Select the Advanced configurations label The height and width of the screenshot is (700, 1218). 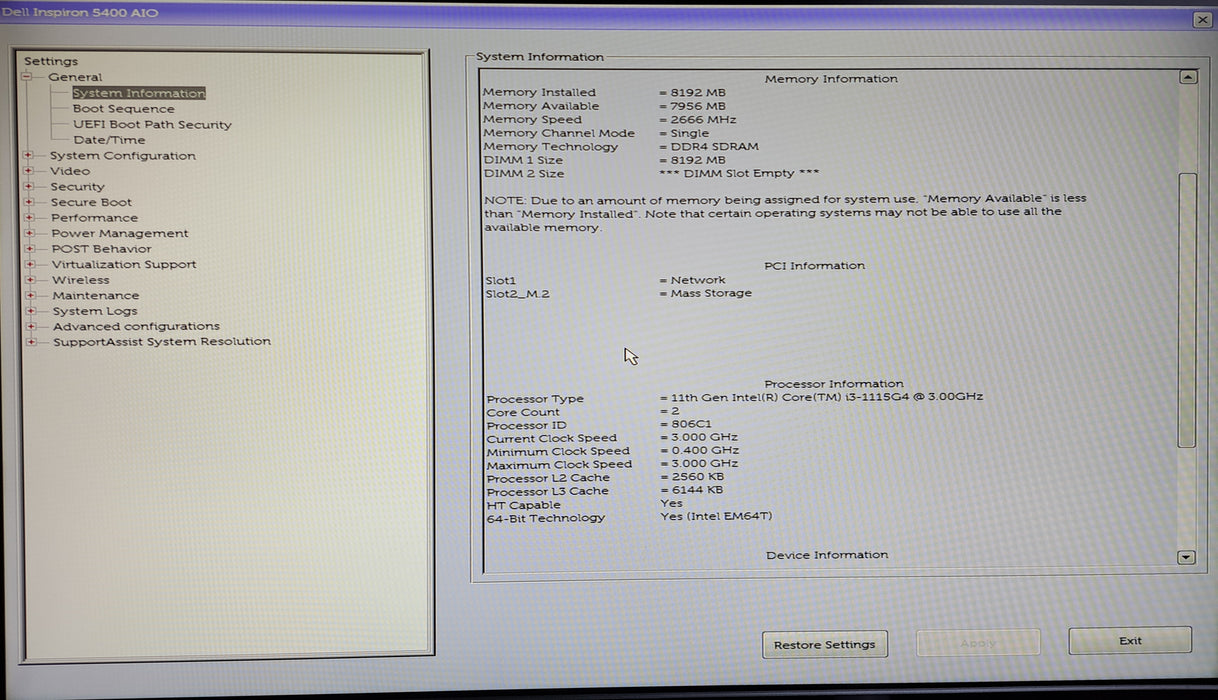[136, 326]
